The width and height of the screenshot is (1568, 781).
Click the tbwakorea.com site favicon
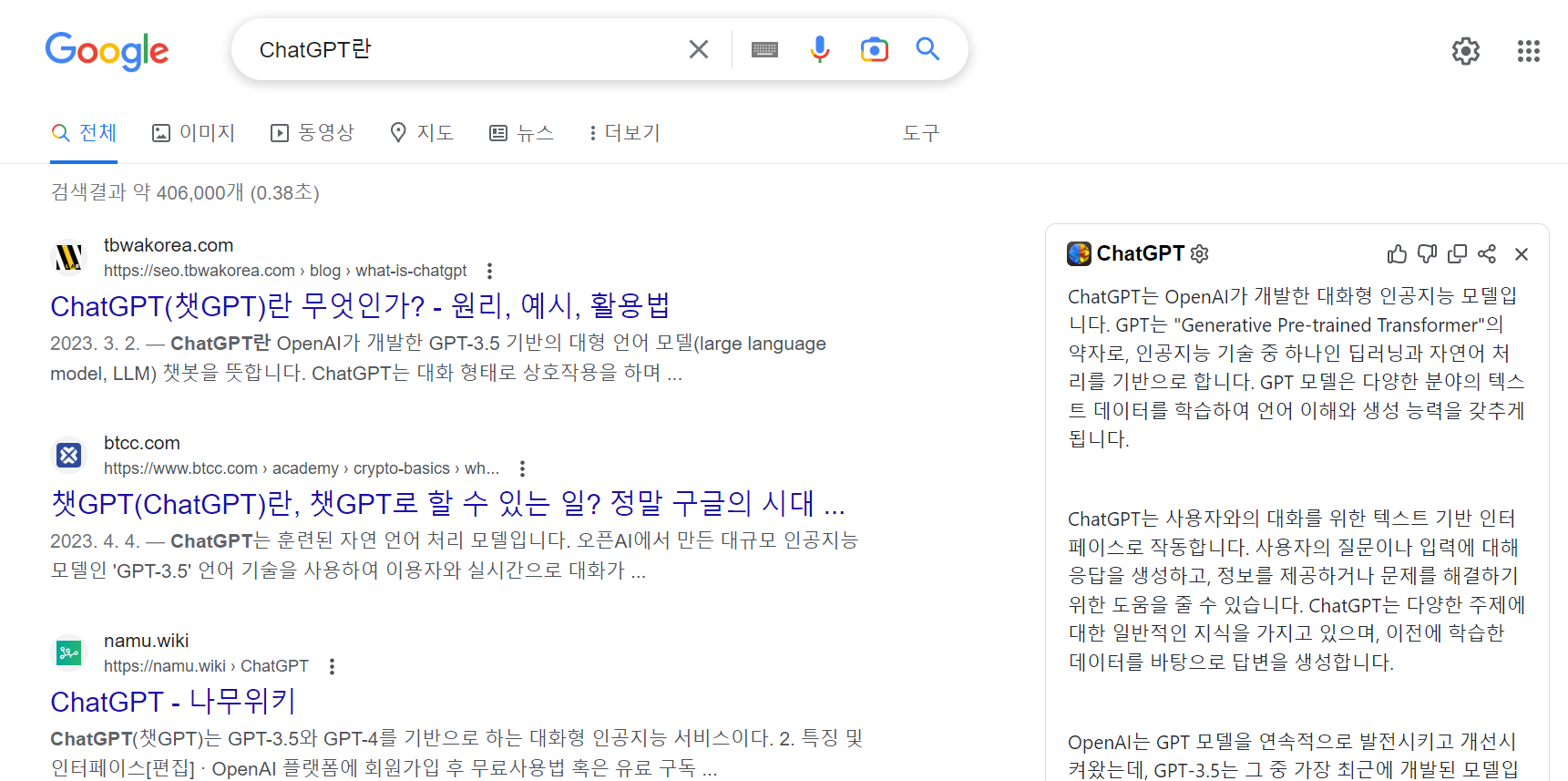tap(69, 257)
